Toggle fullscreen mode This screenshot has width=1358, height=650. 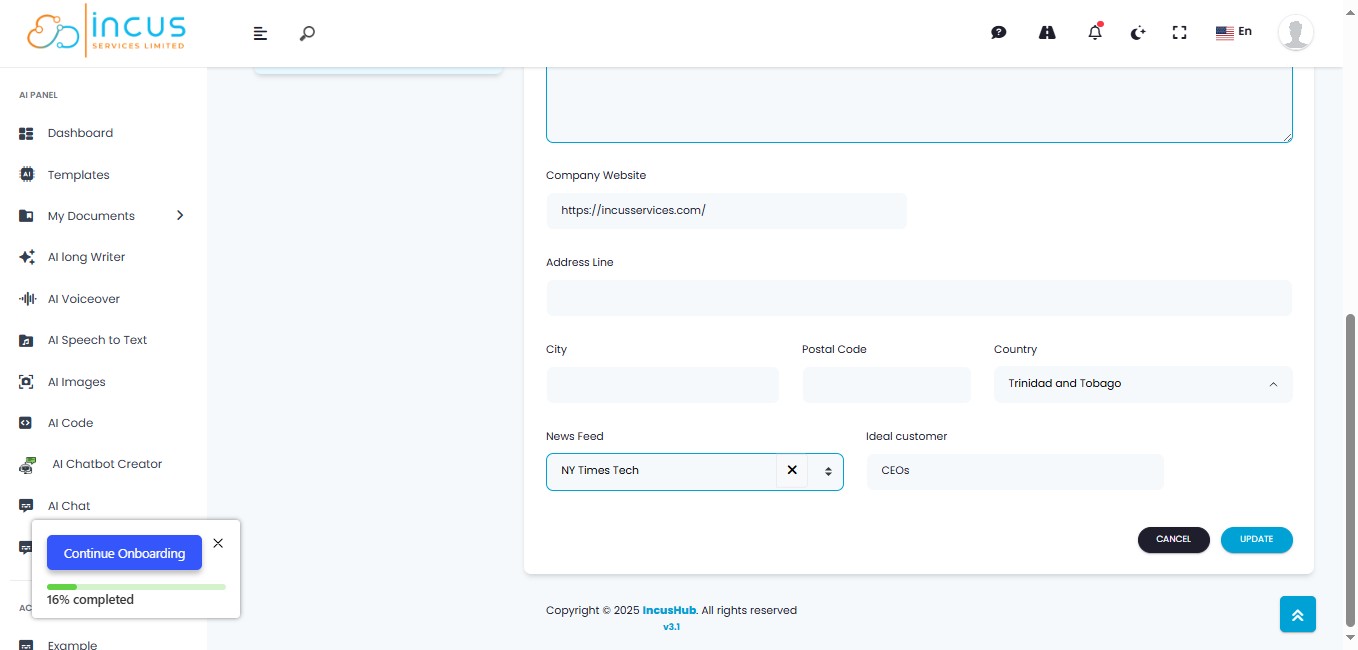[x=1179, y=32]
